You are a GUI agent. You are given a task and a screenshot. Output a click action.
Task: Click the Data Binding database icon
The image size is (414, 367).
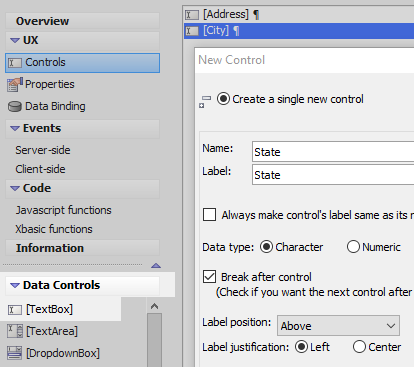(15, 107)
